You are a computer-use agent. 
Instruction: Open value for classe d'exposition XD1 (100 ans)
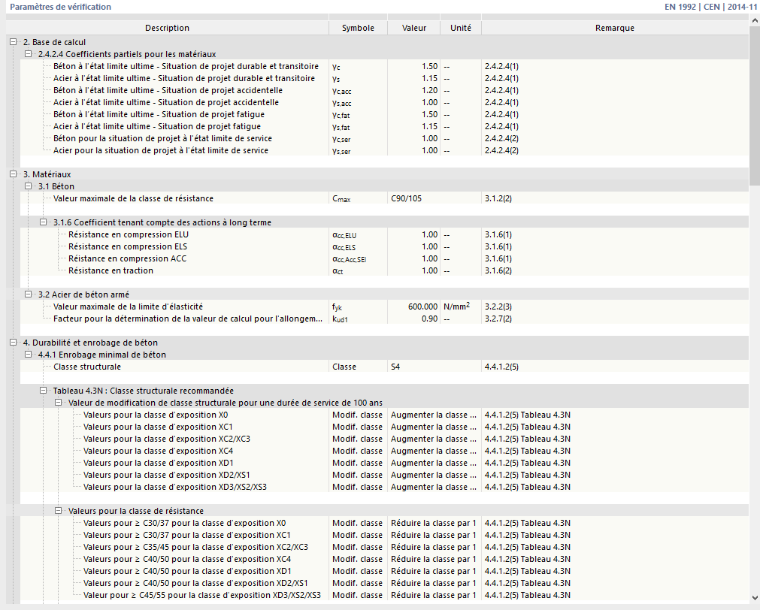pos(434,463)
